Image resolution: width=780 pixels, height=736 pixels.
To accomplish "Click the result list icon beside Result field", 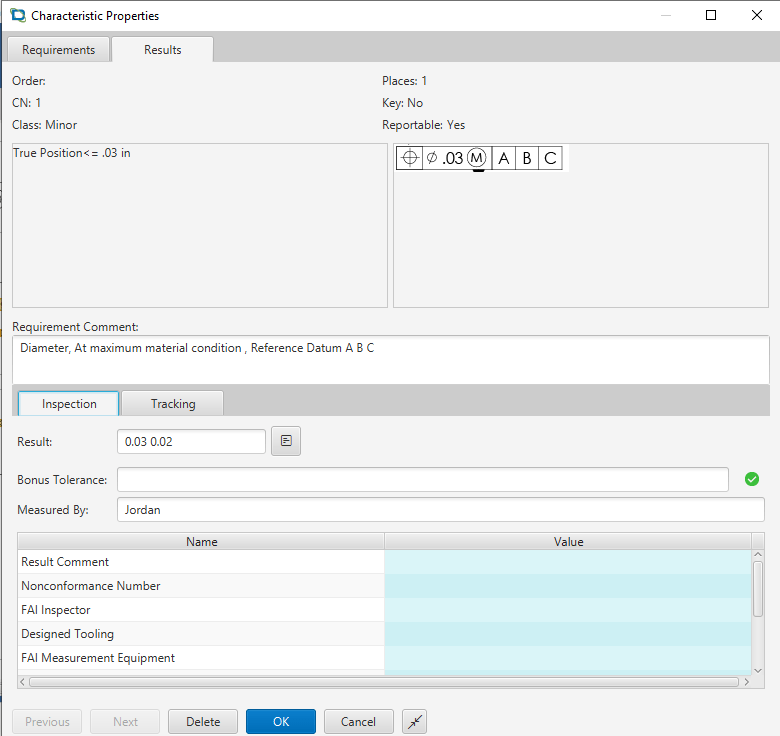I will coord(286,441).
